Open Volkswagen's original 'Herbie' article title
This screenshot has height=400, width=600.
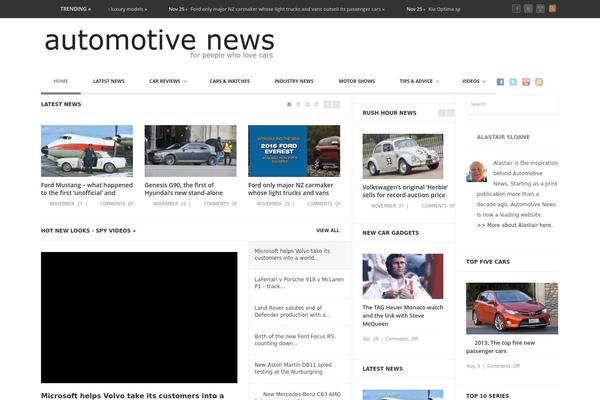pyautogui.click(x=405, y=191)
